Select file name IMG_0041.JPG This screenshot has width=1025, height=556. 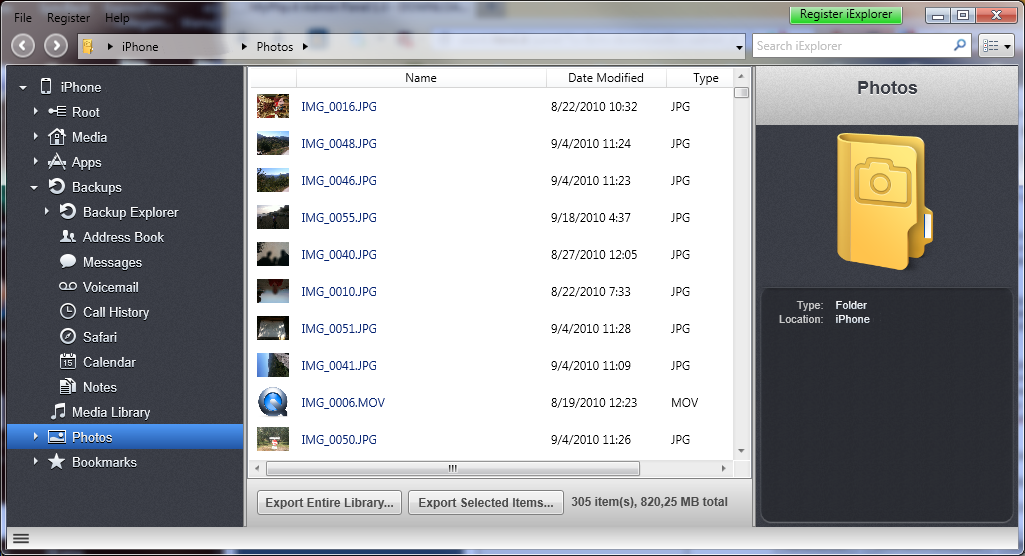tap(339, 365)
